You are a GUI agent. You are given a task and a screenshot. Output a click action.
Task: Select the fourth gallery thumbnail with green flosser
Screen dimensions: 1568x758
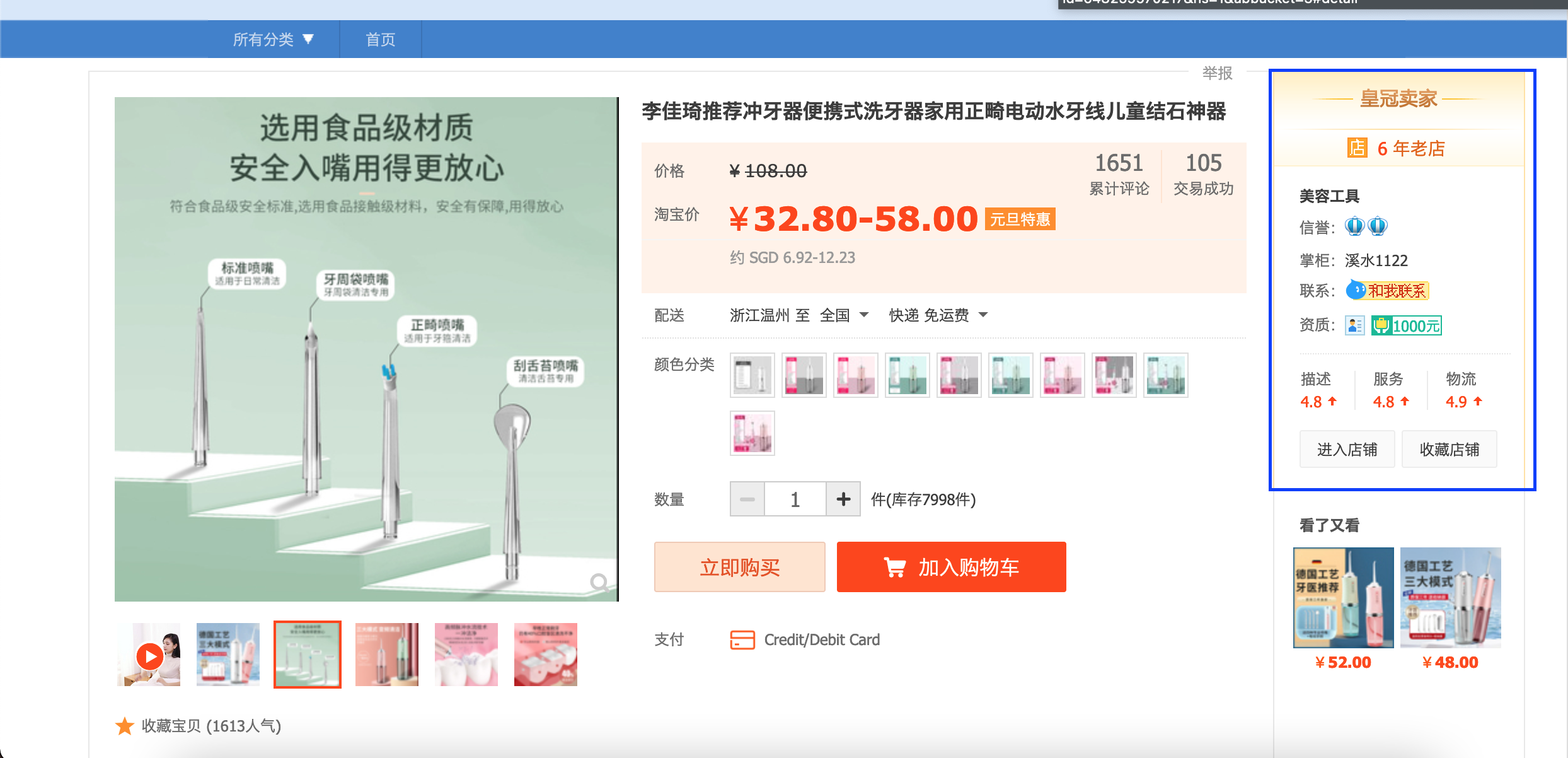tap(387, 655)
